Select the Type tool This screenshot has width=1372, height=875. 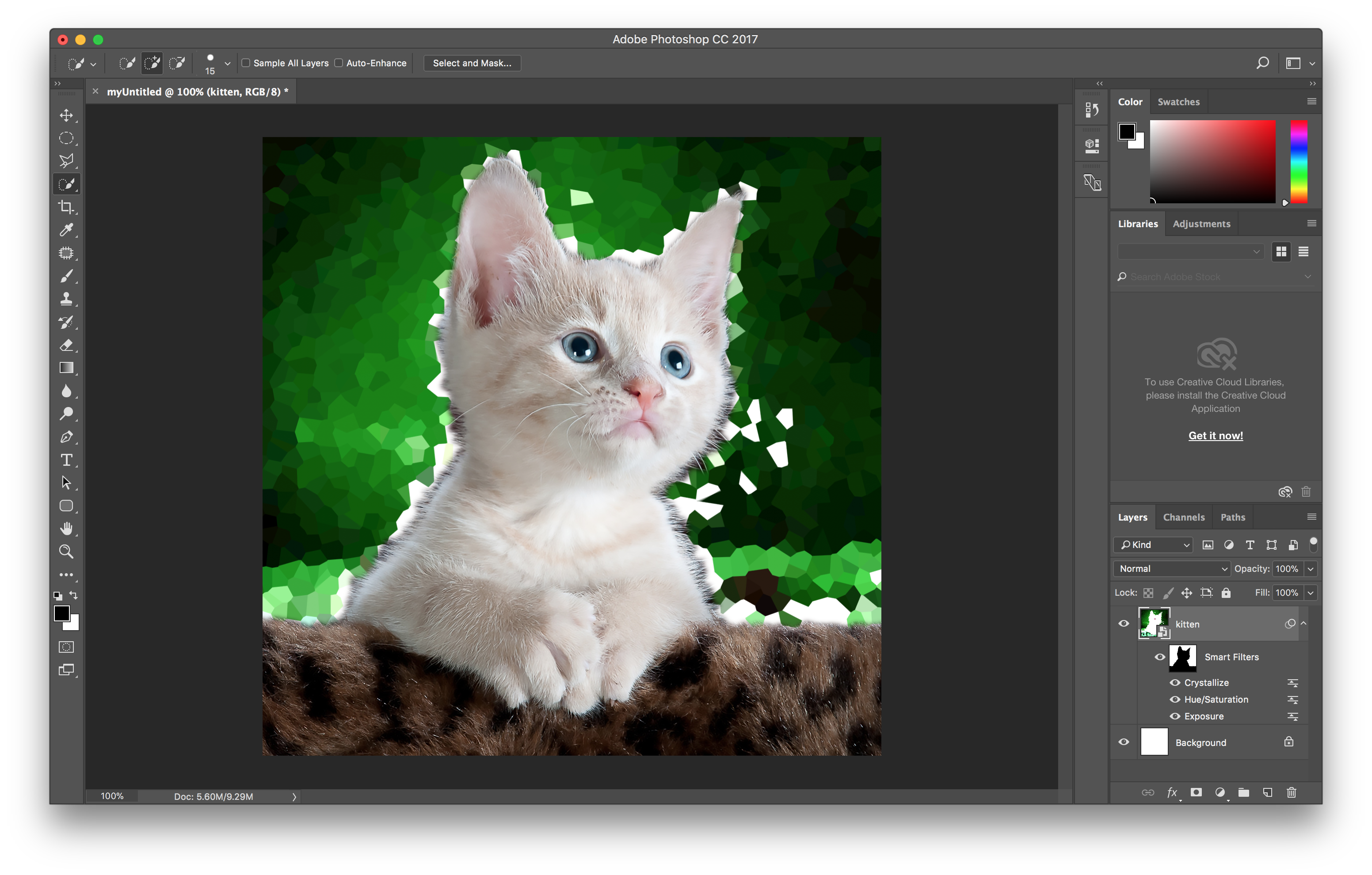click(x=67, y=460)
